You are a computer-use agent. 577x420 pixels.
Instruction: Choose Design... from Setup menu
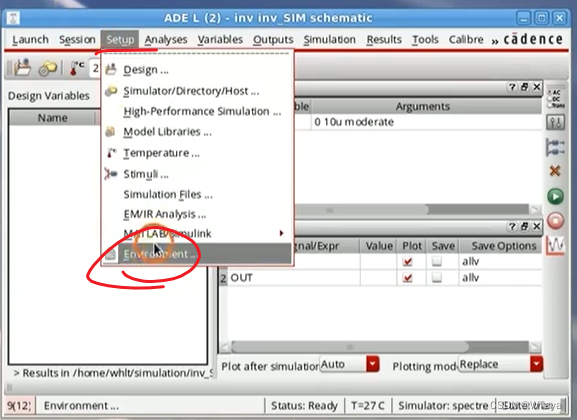(x=197, y=70)
